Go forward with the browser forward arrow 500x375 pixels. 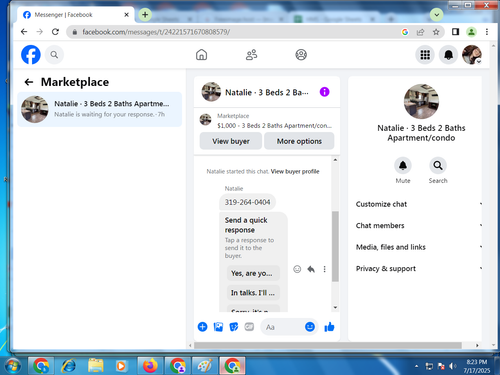[40, 32]
